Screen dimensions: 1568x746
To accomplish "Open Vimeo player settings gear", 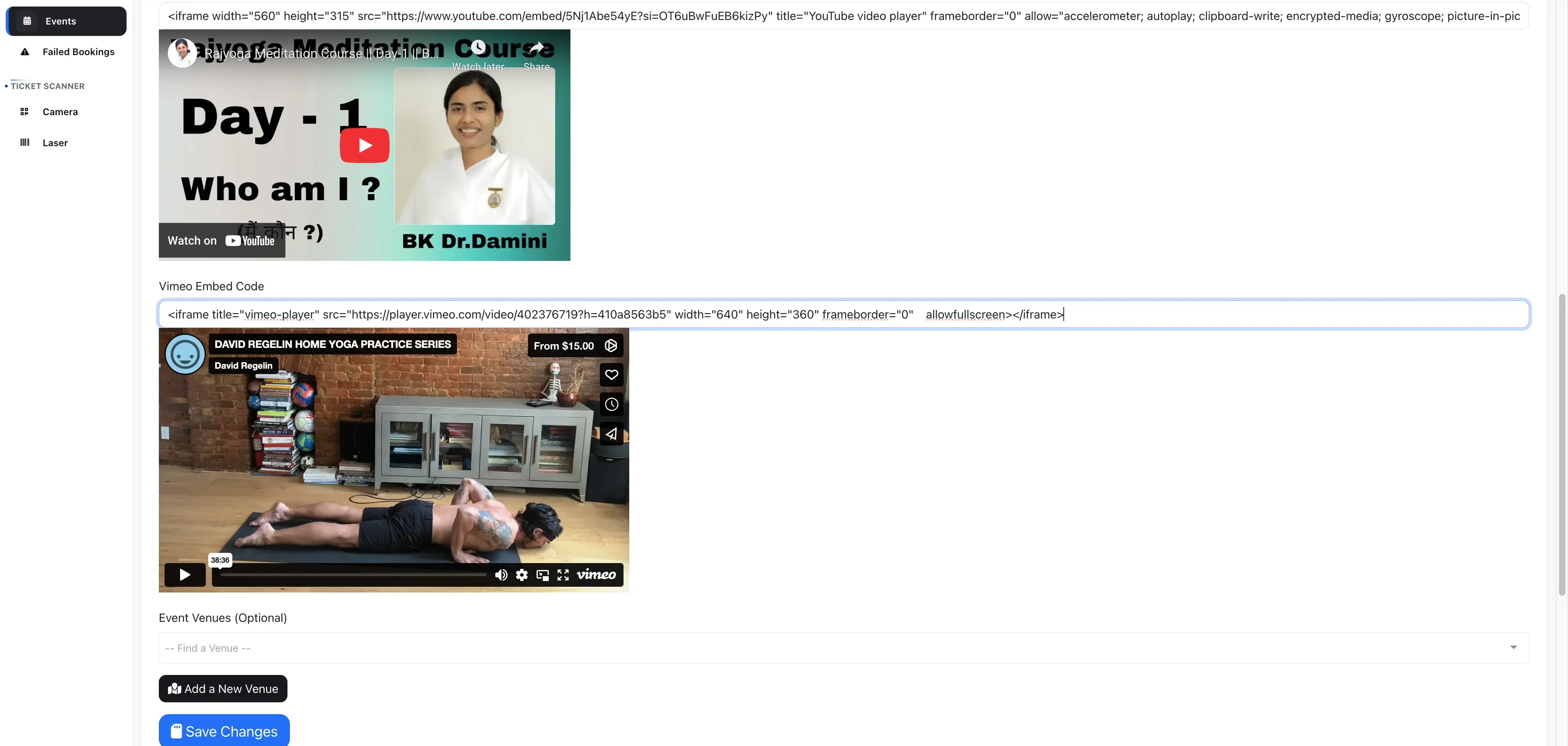I will (x=522, y=575).
